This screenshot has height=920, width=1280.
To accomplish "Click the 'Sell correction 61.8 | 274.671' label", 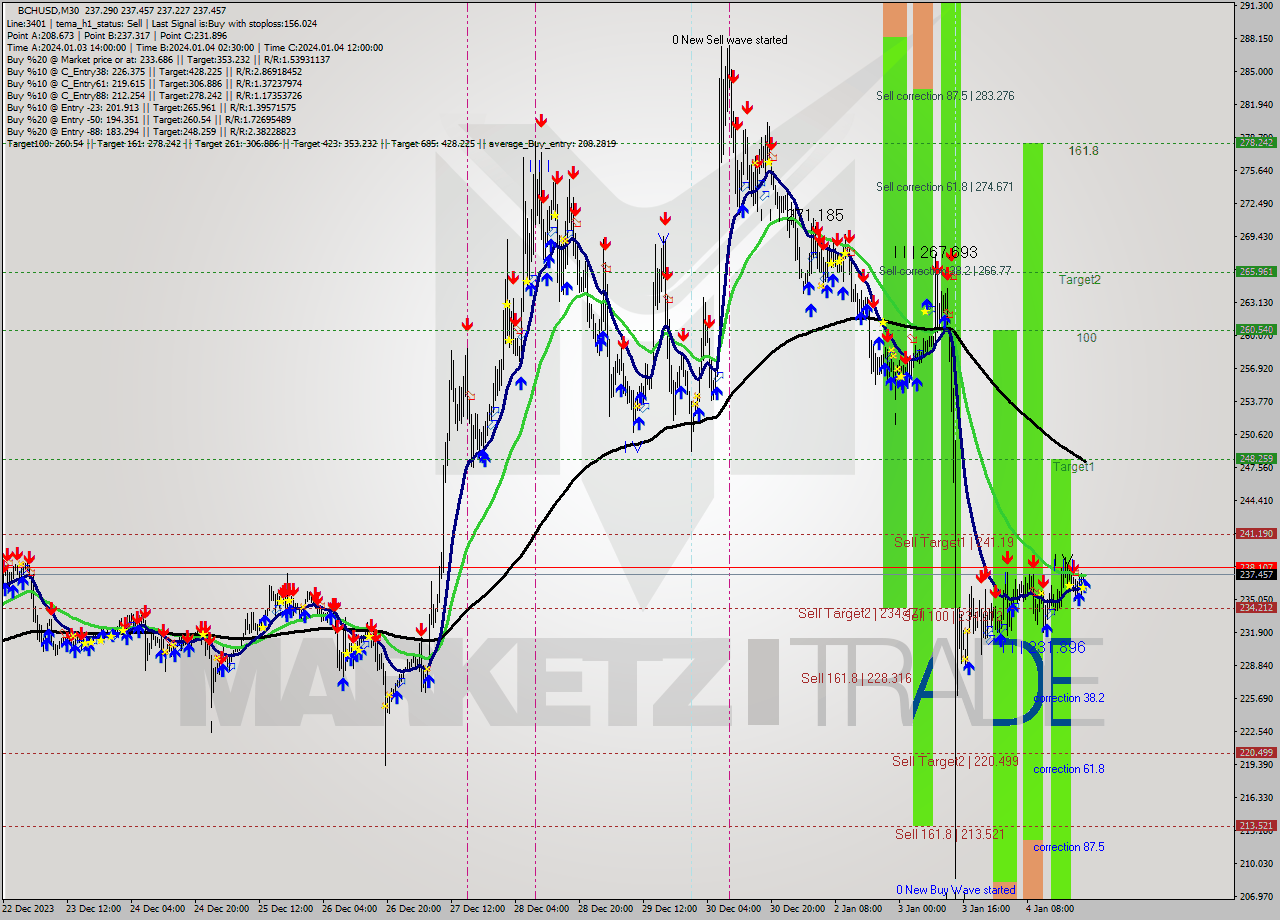I will [x=945, y=187].
